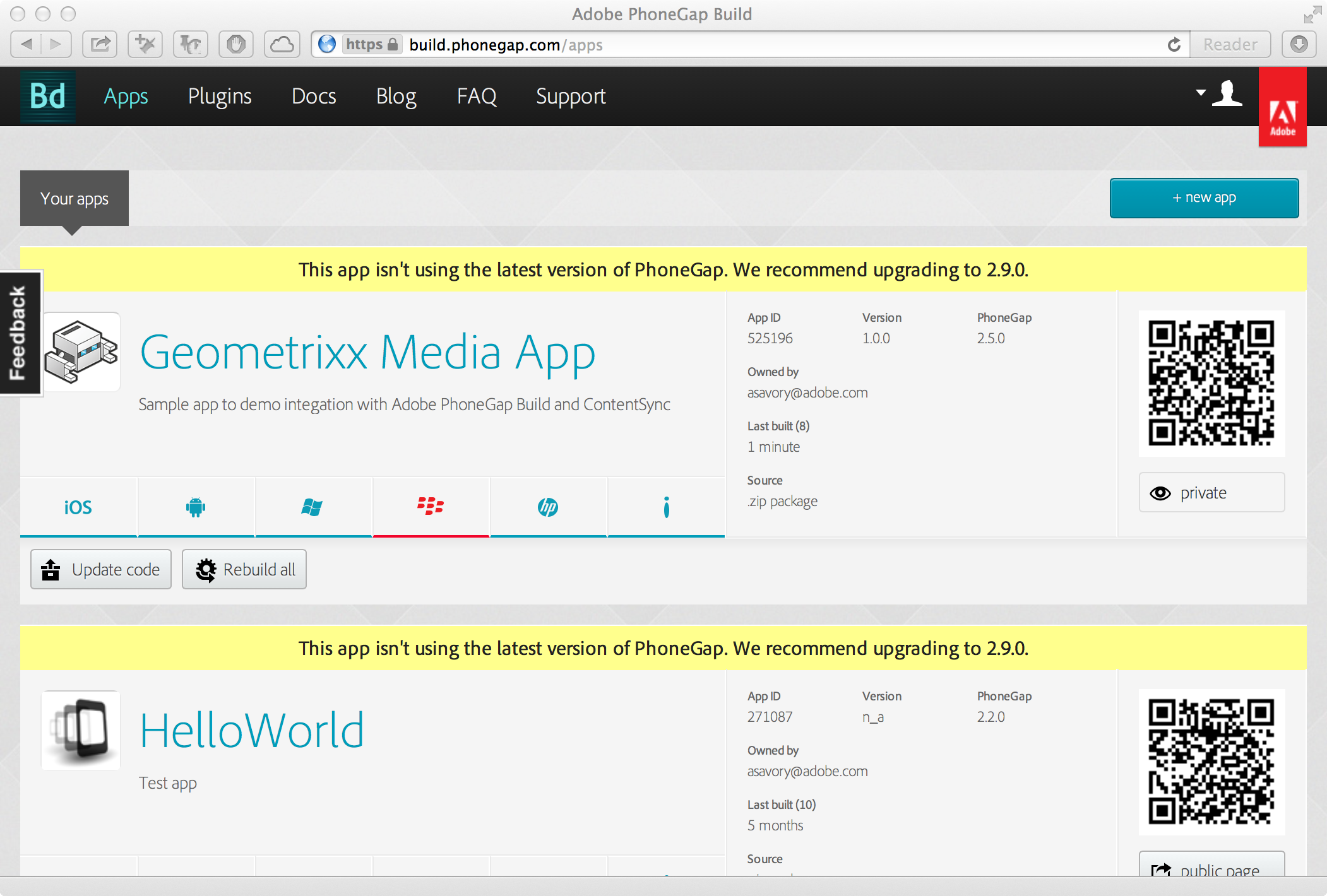
Task: Open the FAQ navigation item
Action: (477, 96)
